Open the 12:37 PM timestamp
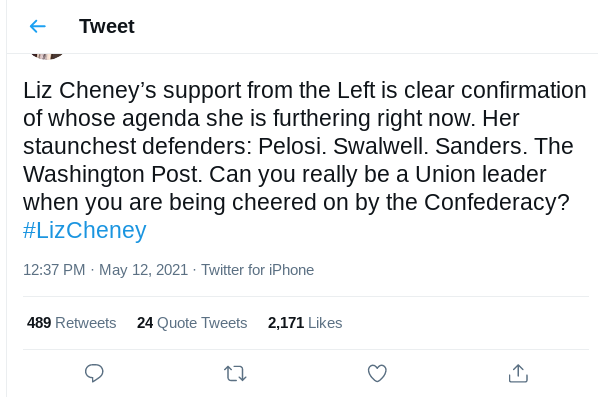Viewport: 598px width, 397px height. click(54, 270)
